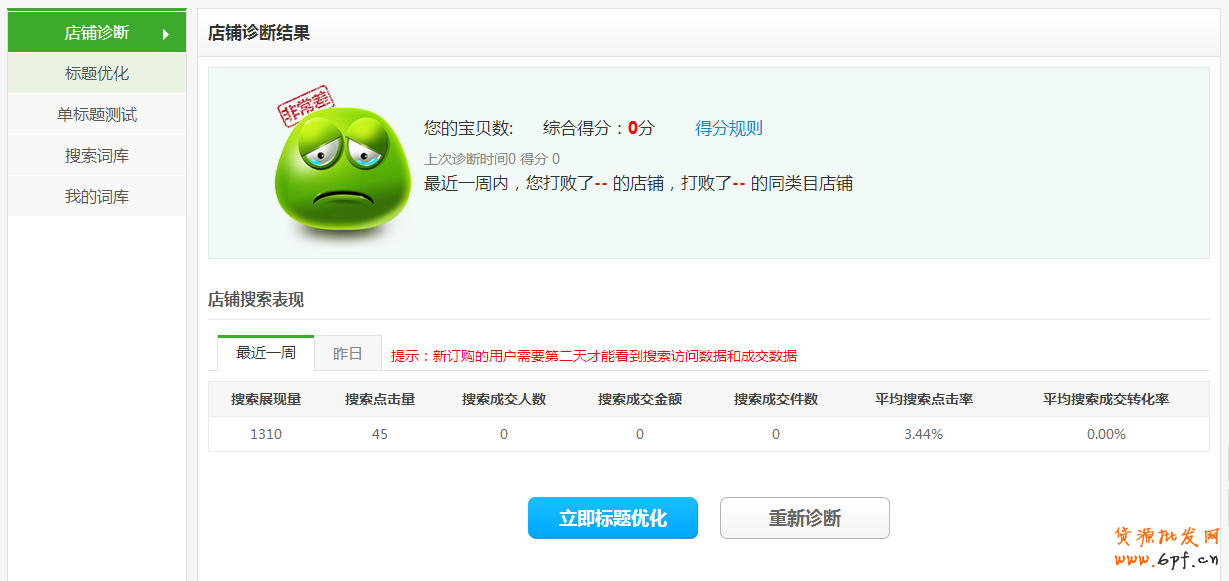Switch to the 昨日 tab
Screen dimensions: 1229x581
pyautogui.click(x=347, y=354)
